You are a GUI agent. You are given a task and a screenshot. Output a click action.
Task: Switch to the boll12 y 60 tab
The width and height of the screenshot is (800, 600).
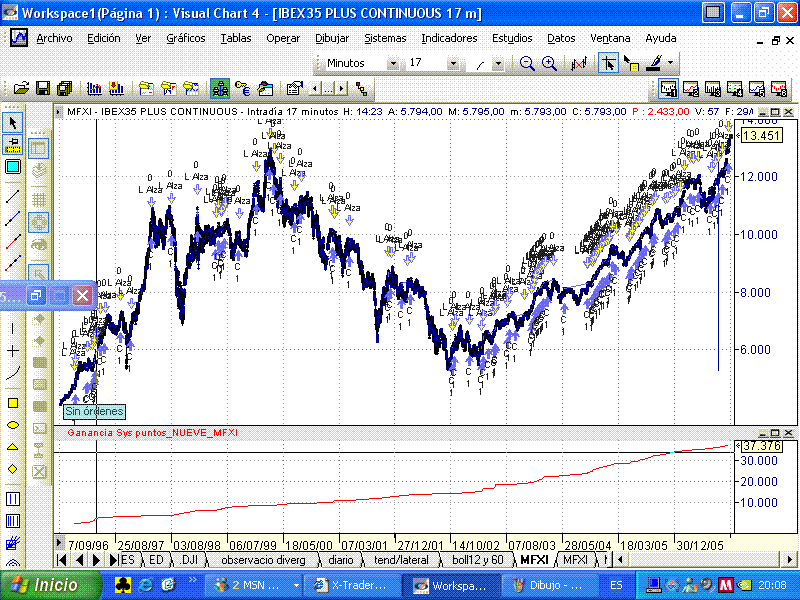[477, 560]
